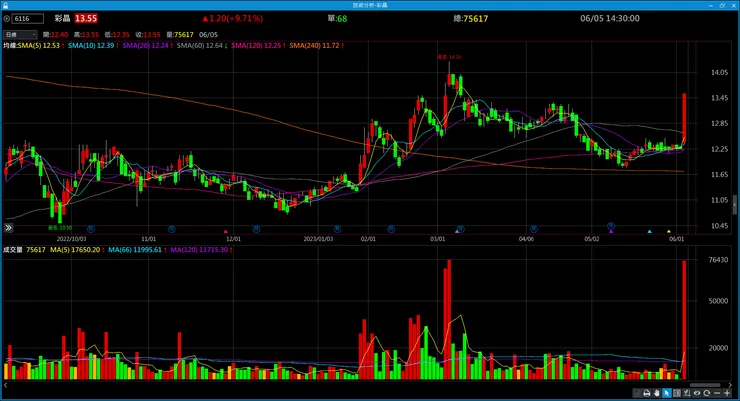Screen dimensions: 740x401
Task: Click the circled plus icon beside 6116
Action: 7,19
